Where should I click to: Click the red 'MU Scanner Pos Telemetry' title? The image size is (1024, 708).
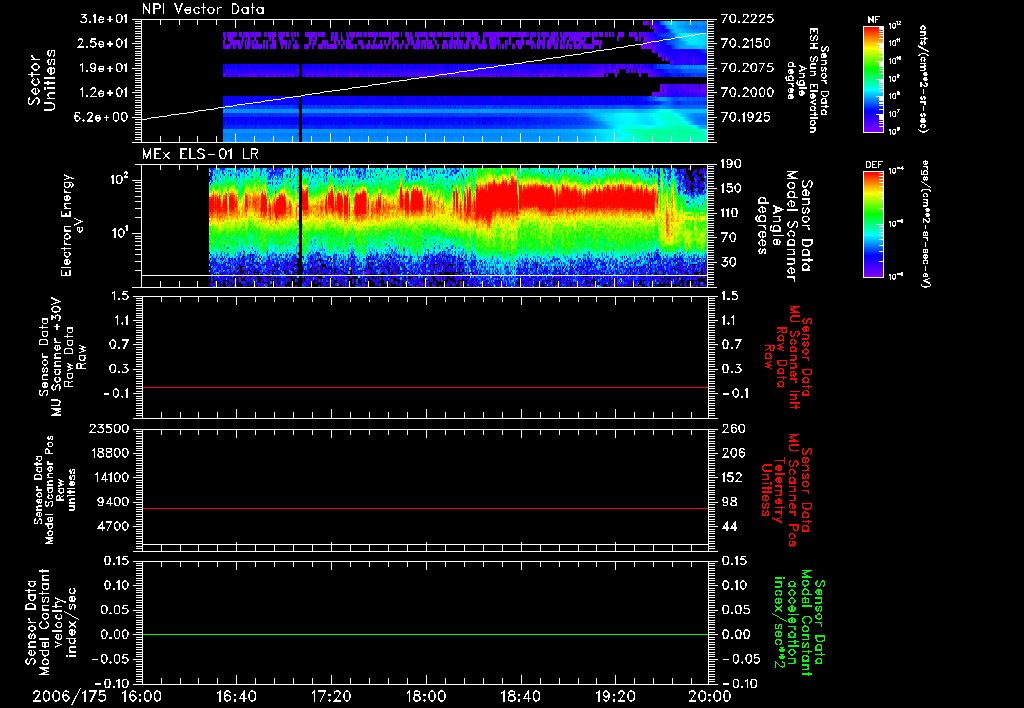tap(785, 490)
